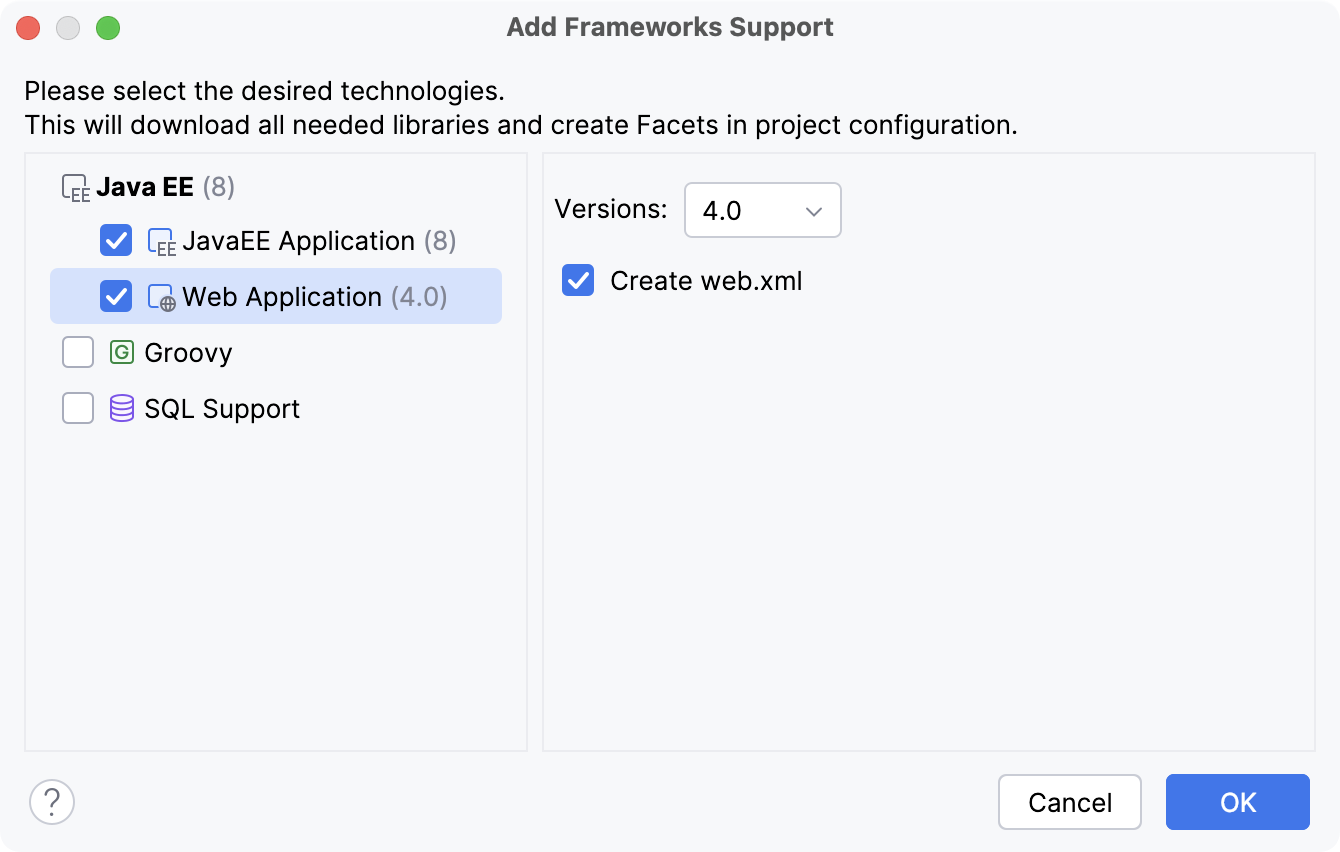This screenshot has width=1340, height=852.
Task: Disable the Create web.xml option
Action: pos(577,281)
